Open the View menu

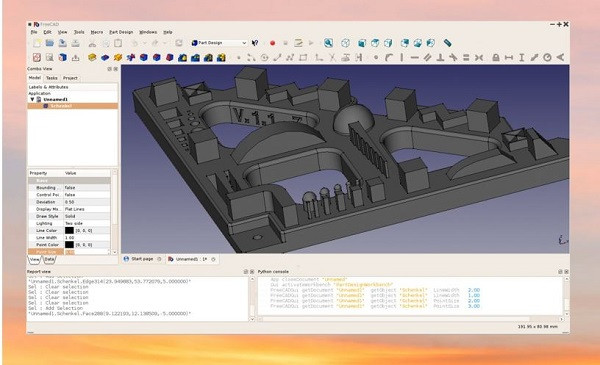[x=62, y=32]
